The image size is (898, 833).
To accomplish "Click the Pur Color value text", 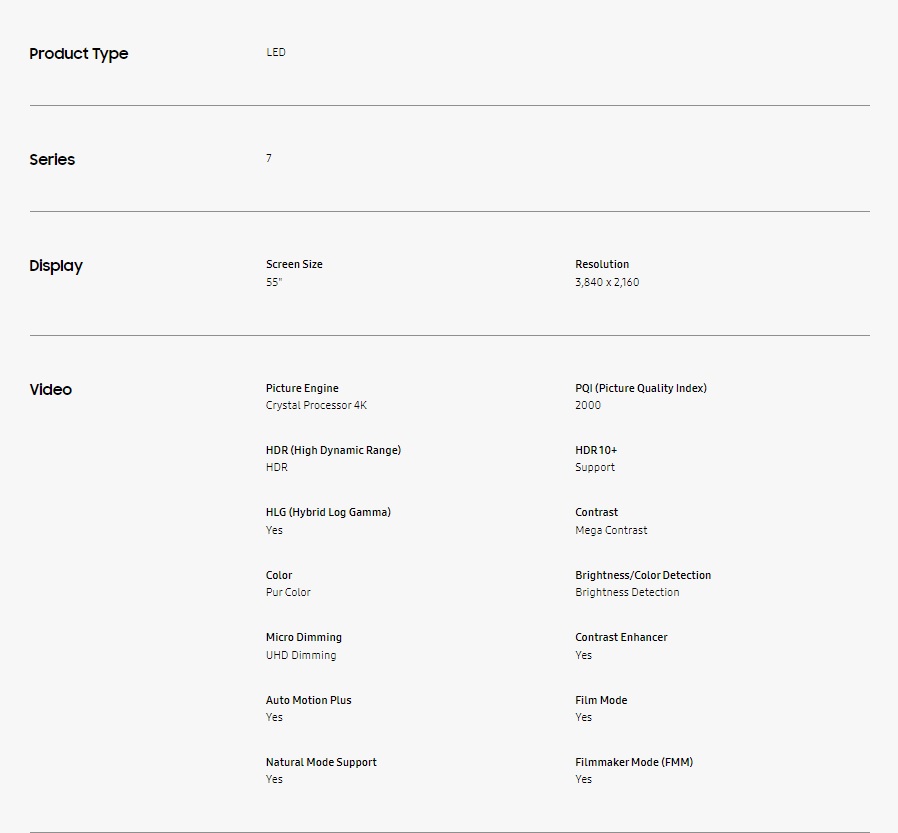I will click(288, 592).
